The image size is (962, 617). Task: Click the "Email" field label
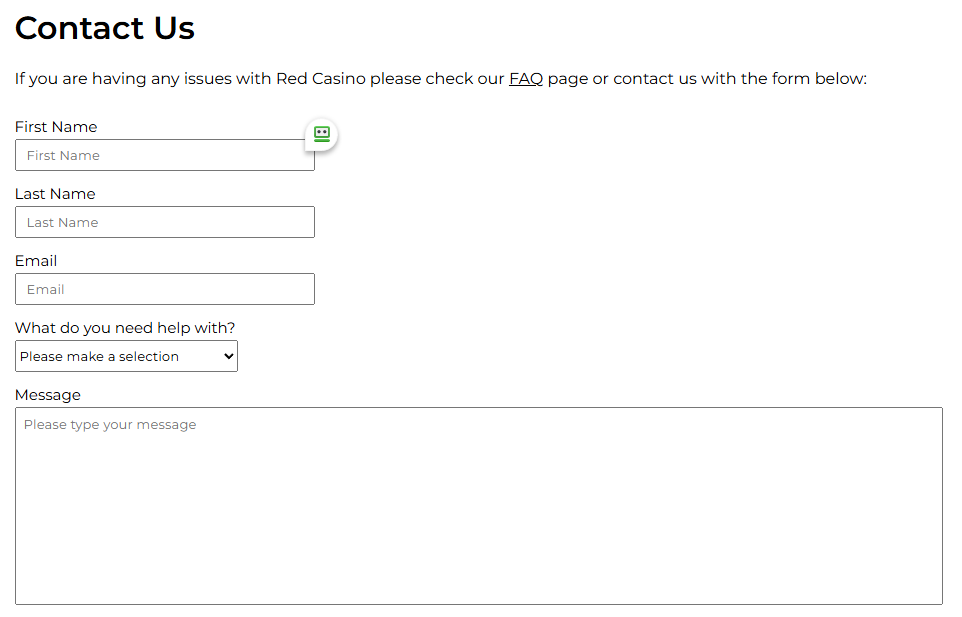pos(36,261)
